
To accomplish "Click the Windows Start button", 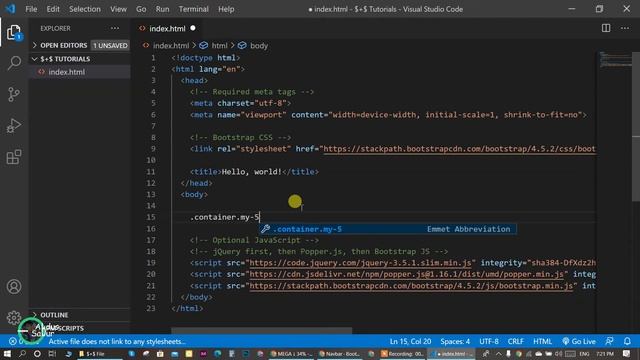I will [x=7, y=354].
